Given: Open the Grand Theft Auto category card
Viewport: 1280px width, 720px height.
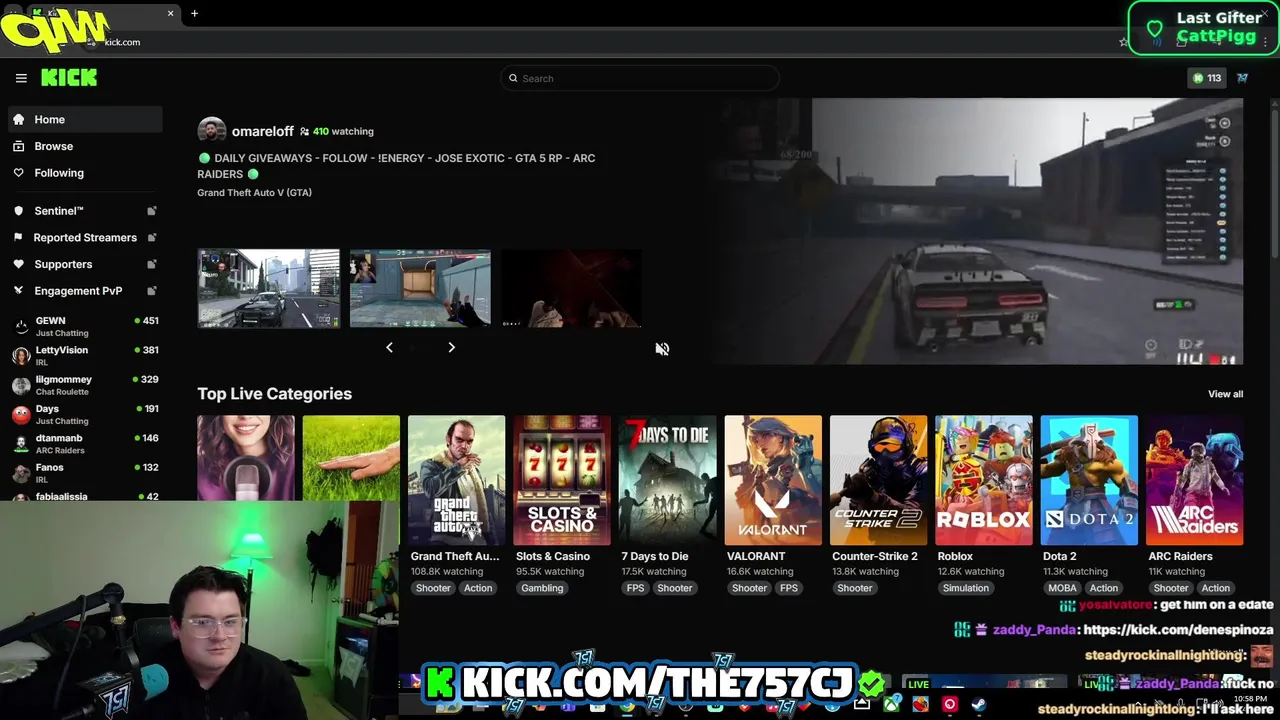Looking at the screenshot, I should tap(456, 480).
